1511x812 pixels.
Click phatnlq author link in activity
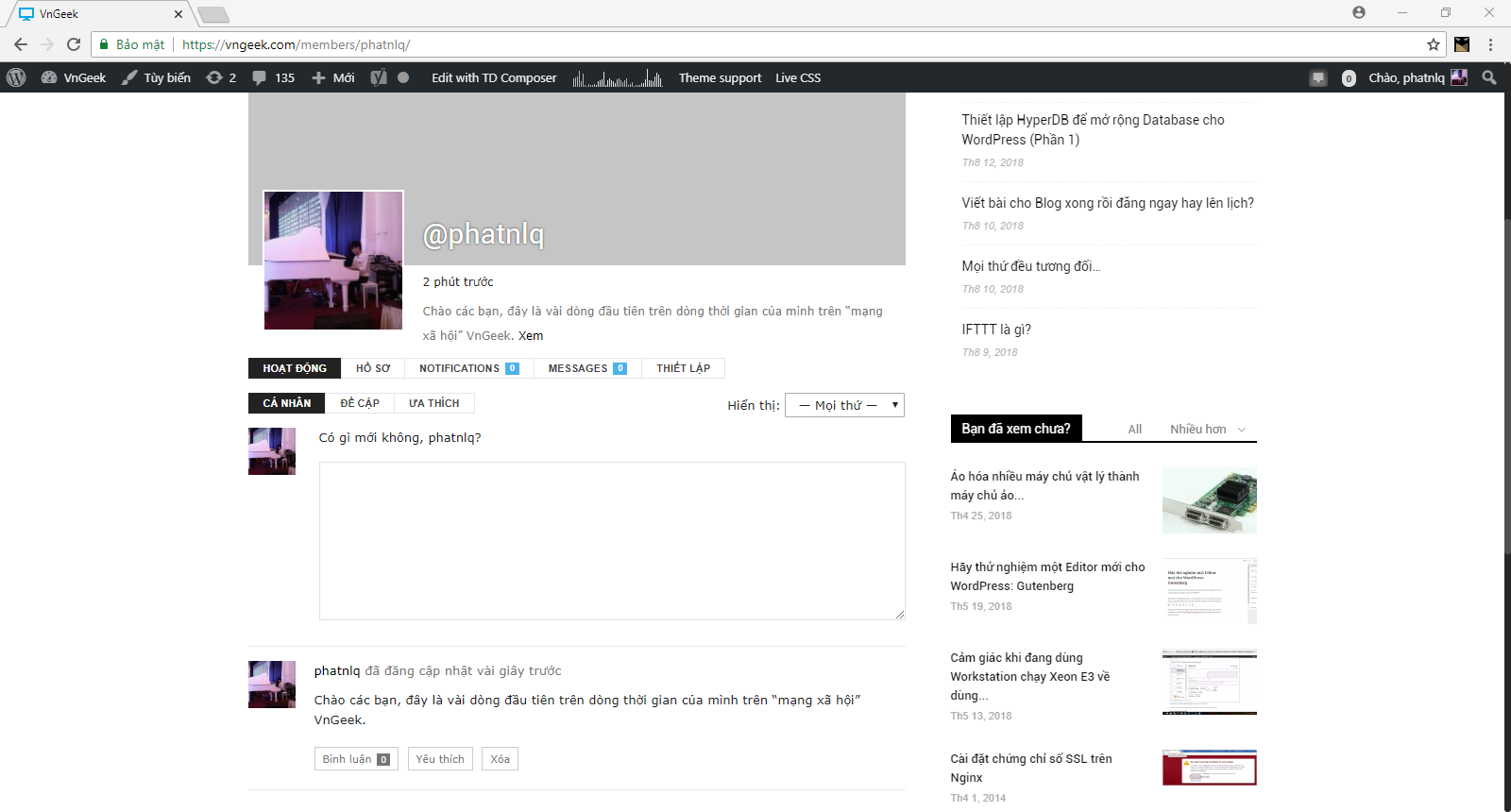(337, 670)
